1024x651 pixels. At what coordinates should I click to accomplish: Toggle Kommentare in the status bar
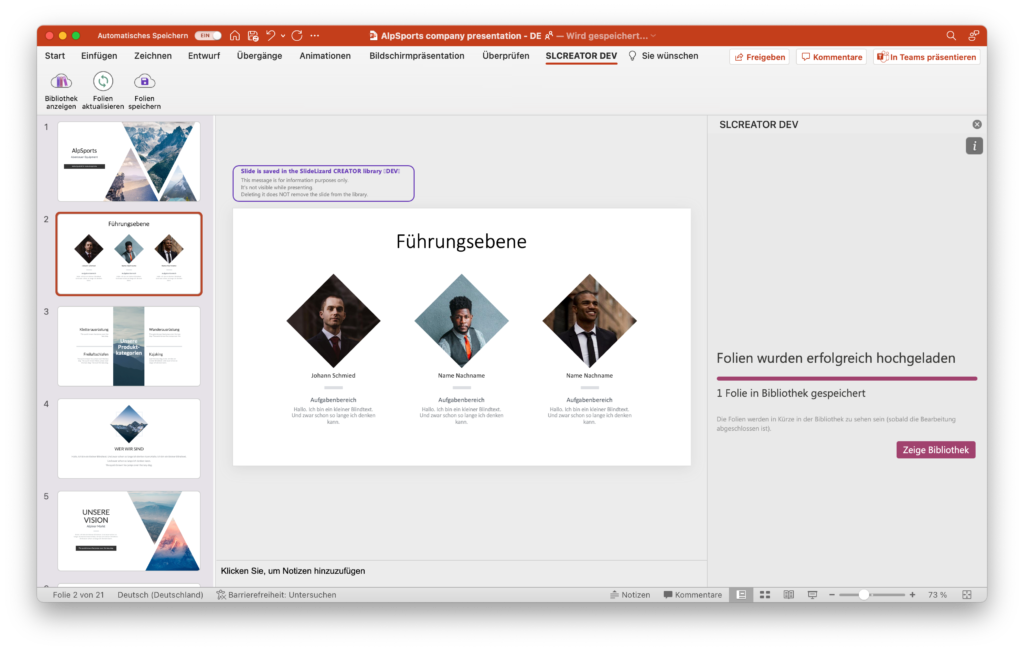tap(693, 595)
